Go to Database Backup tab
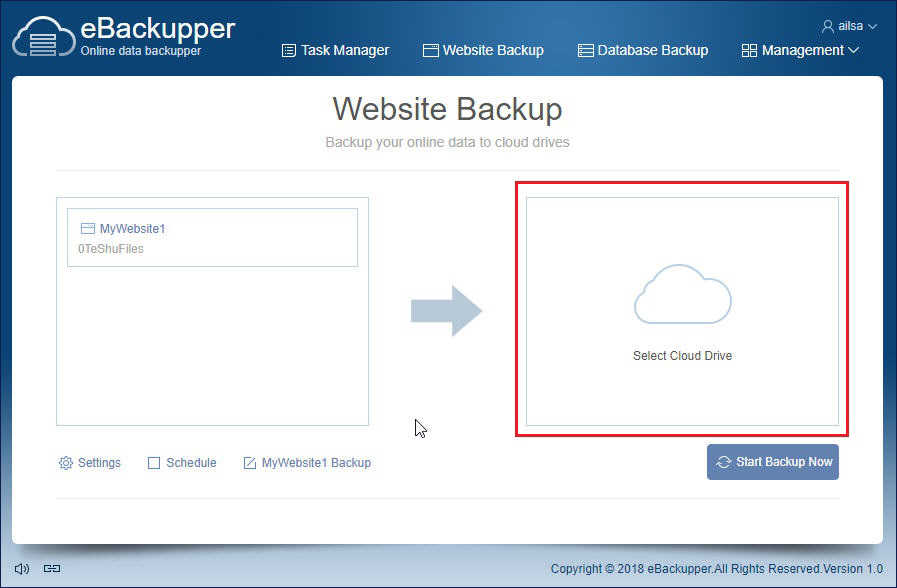This screenshot has height=588, width=897. 642,50
